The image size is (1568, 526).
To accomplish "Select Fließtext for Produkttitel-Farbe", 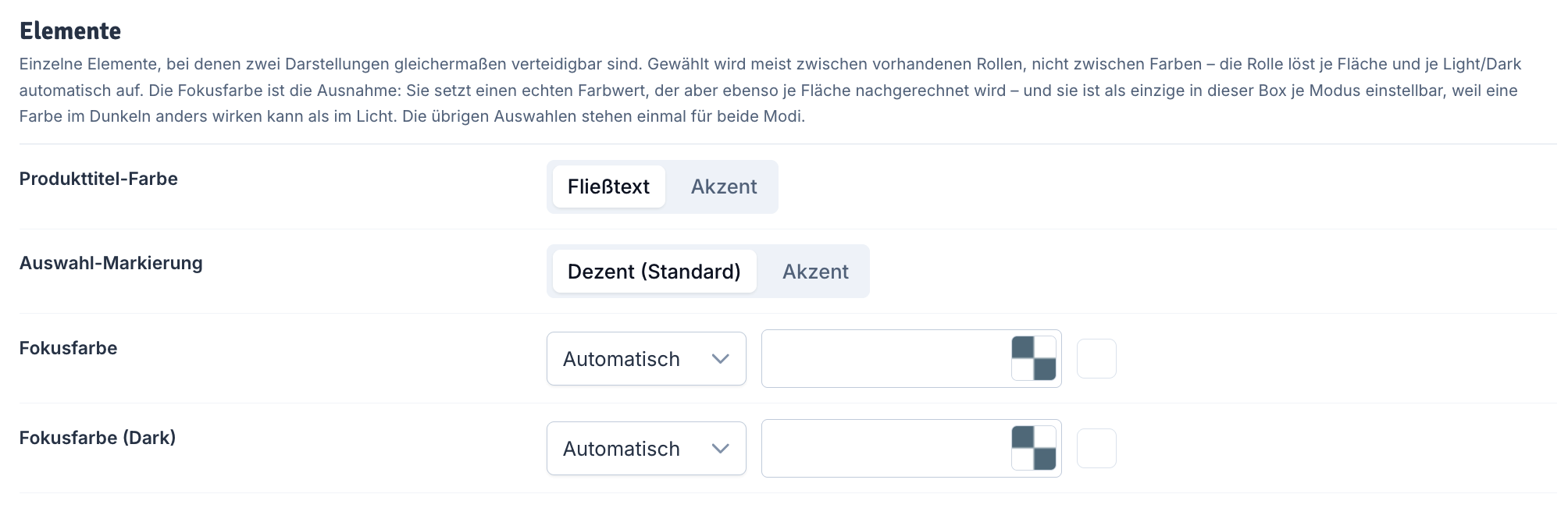I will pyautogui.click(x=608, y=187).
